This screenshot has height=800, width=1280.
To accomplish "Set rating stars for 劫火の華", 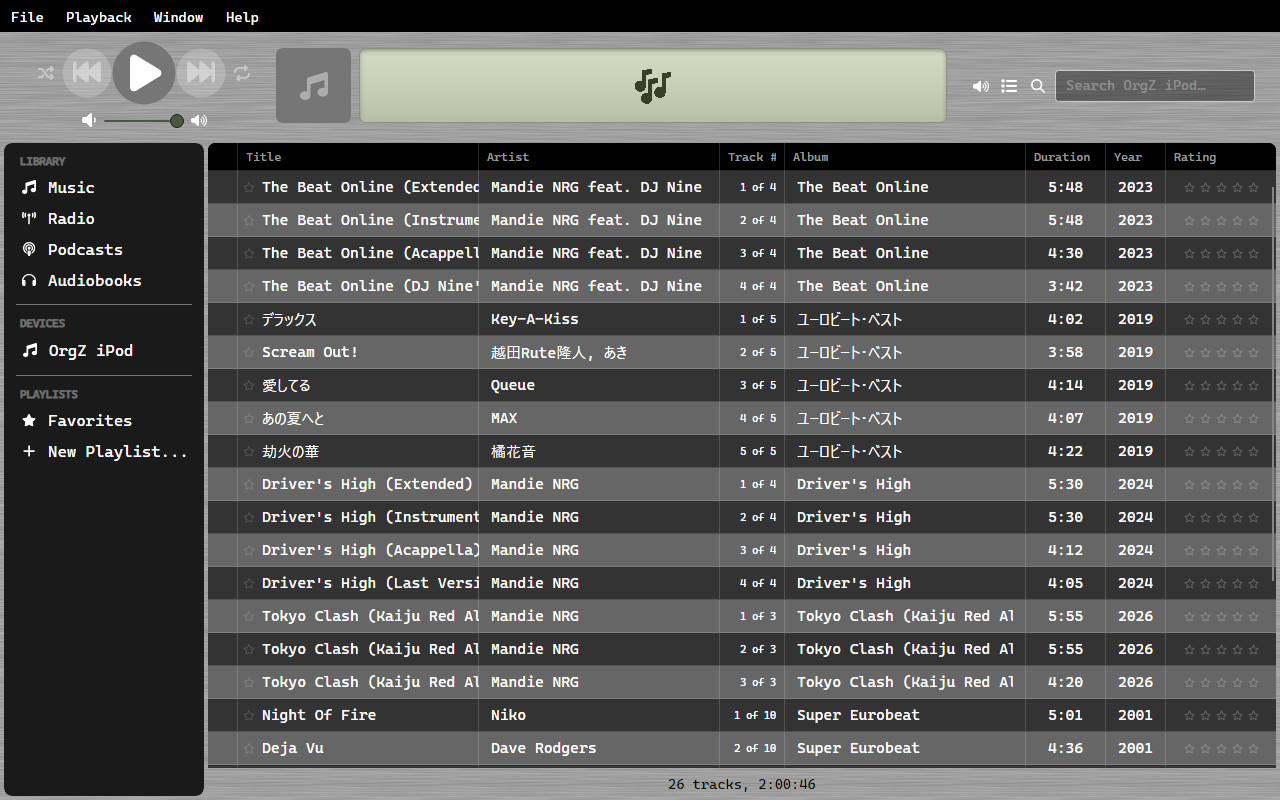I will 1221,451.
